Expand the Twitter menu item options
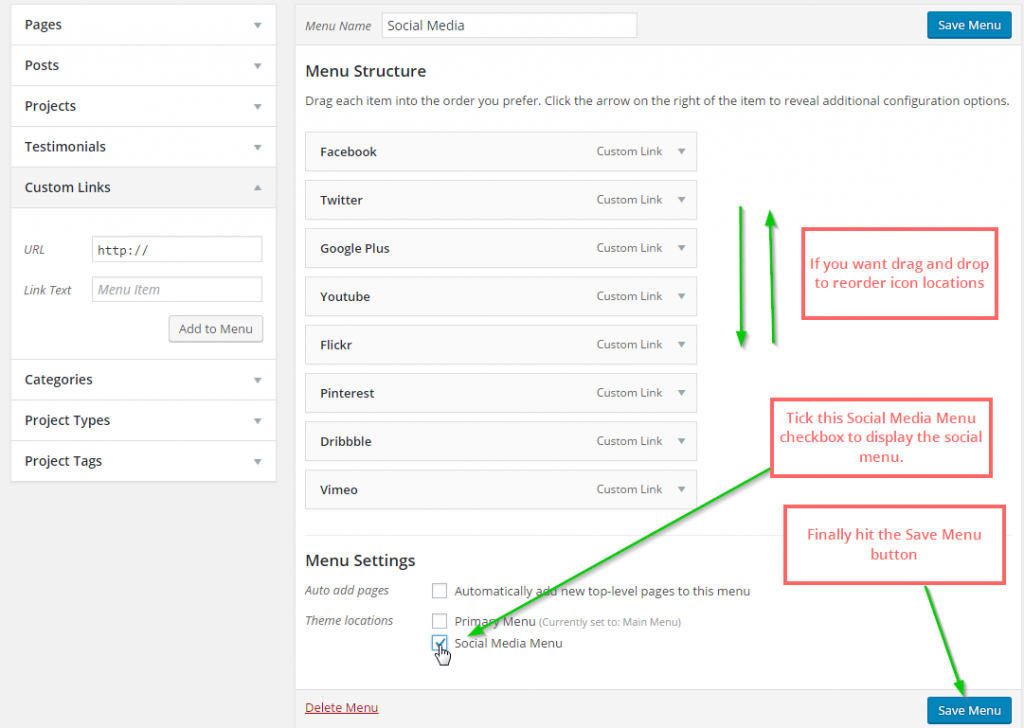Screen dimensions: 1024x728 click(x=681, y=199)
